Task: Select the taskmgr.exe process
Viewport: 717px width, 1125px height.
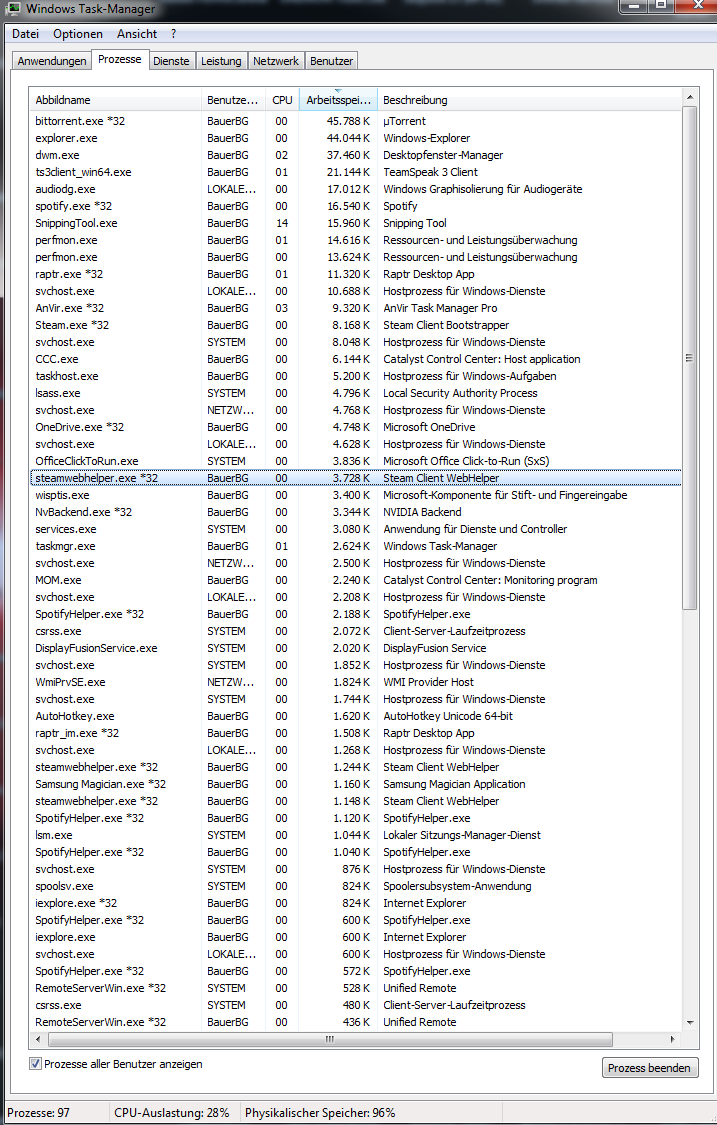Action: coord(355,546)
